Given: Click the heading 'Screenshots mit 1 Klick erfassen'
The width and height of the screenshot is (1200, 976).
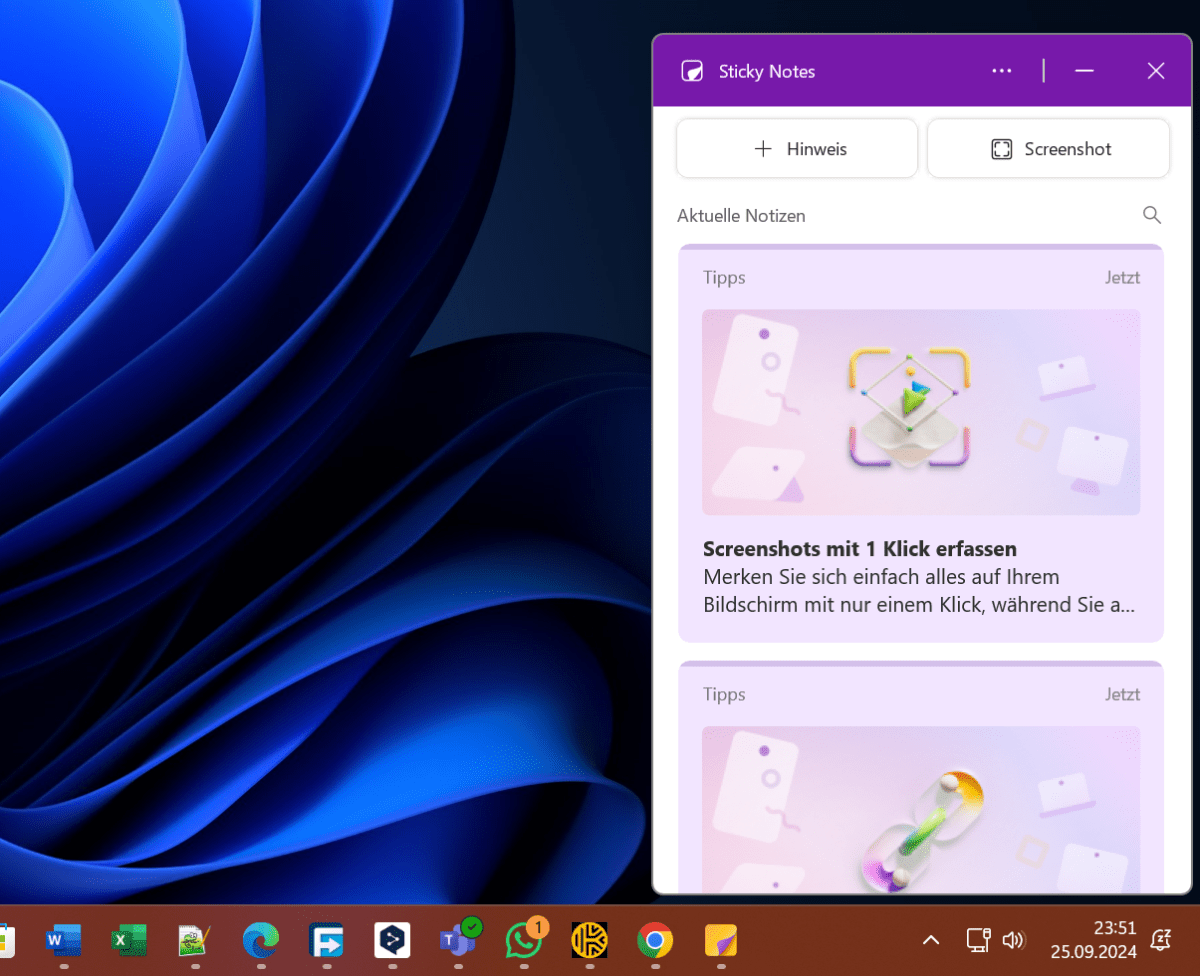Looking at the screenshot, I should [860, 549].
